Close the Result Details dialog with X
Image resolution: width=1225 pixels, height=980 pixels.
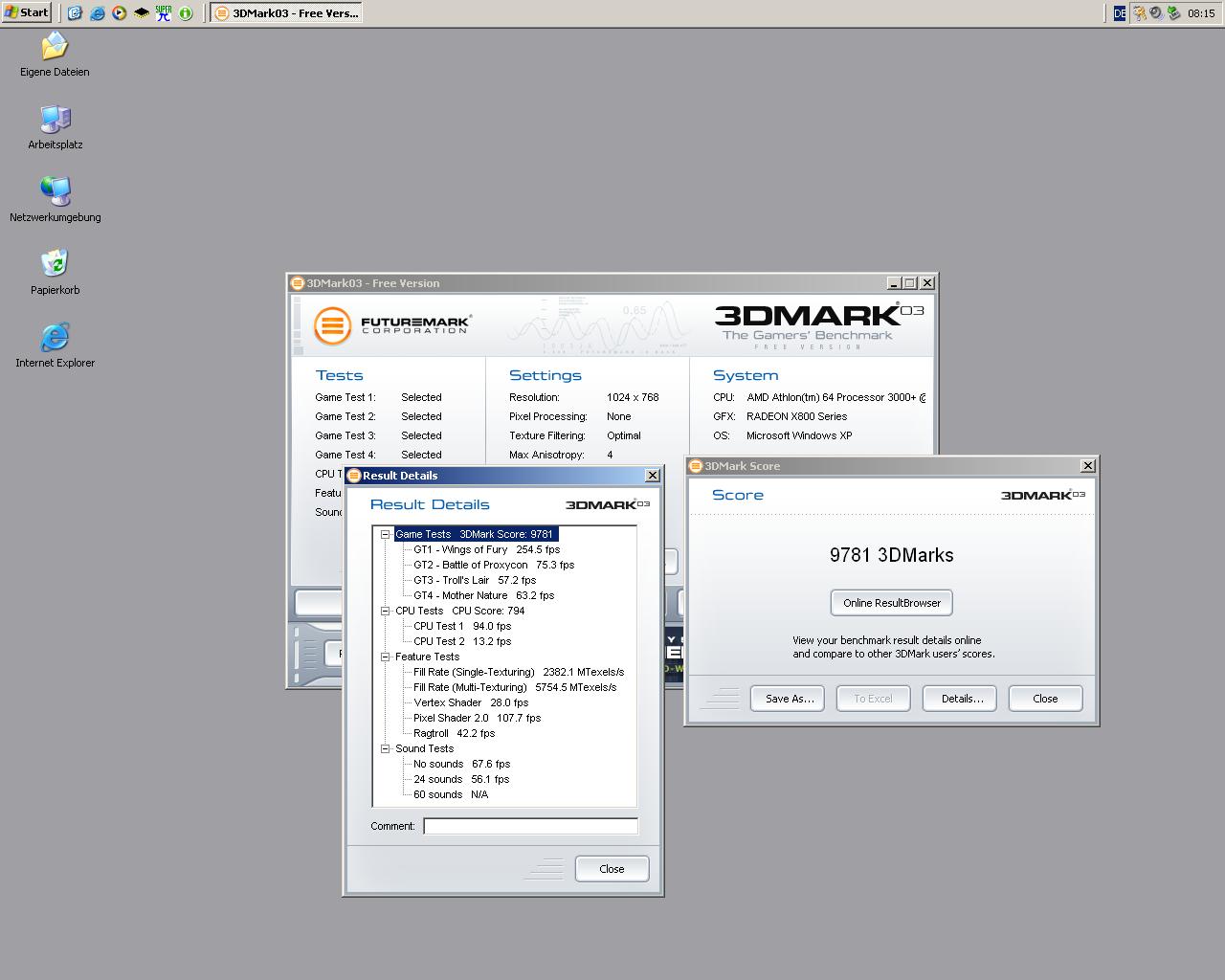[x=653, y=476]
